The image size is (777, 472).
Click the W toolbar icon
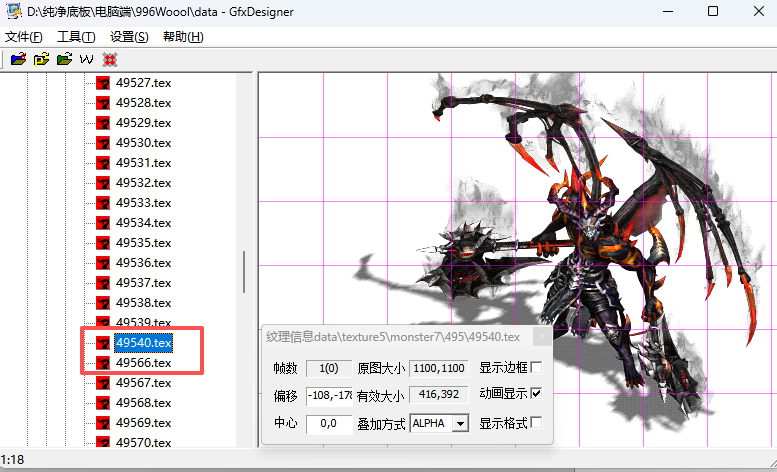pos(86,60)
